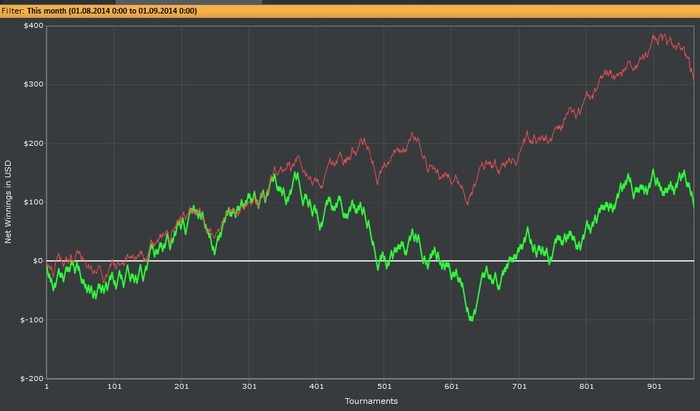This screenshot has height=411, width=700.
Task: Click the $0 y-axis label
Action: 38,261
